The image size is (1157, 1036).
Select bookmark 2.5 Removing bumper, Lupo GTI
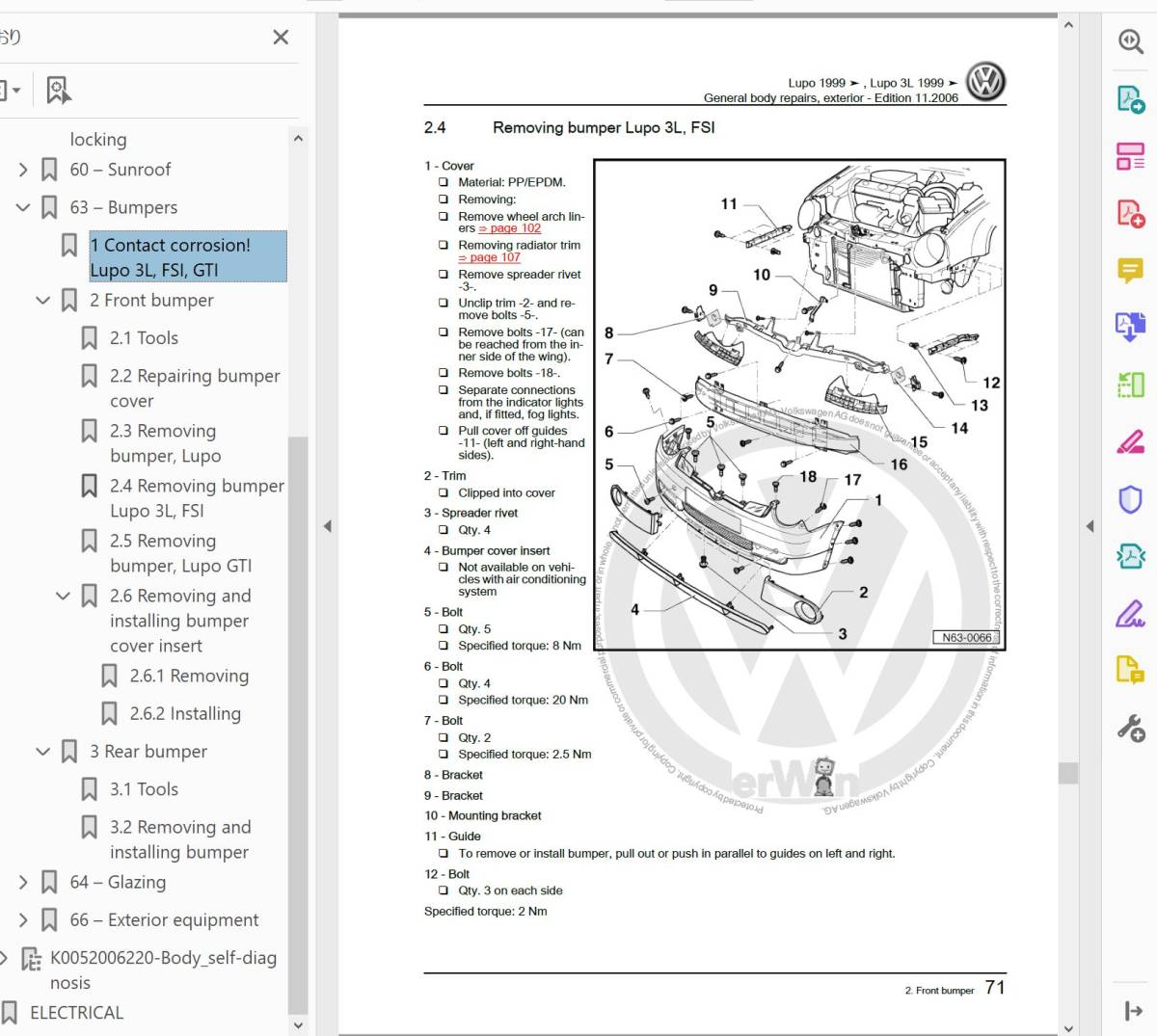tap(180, 553)
